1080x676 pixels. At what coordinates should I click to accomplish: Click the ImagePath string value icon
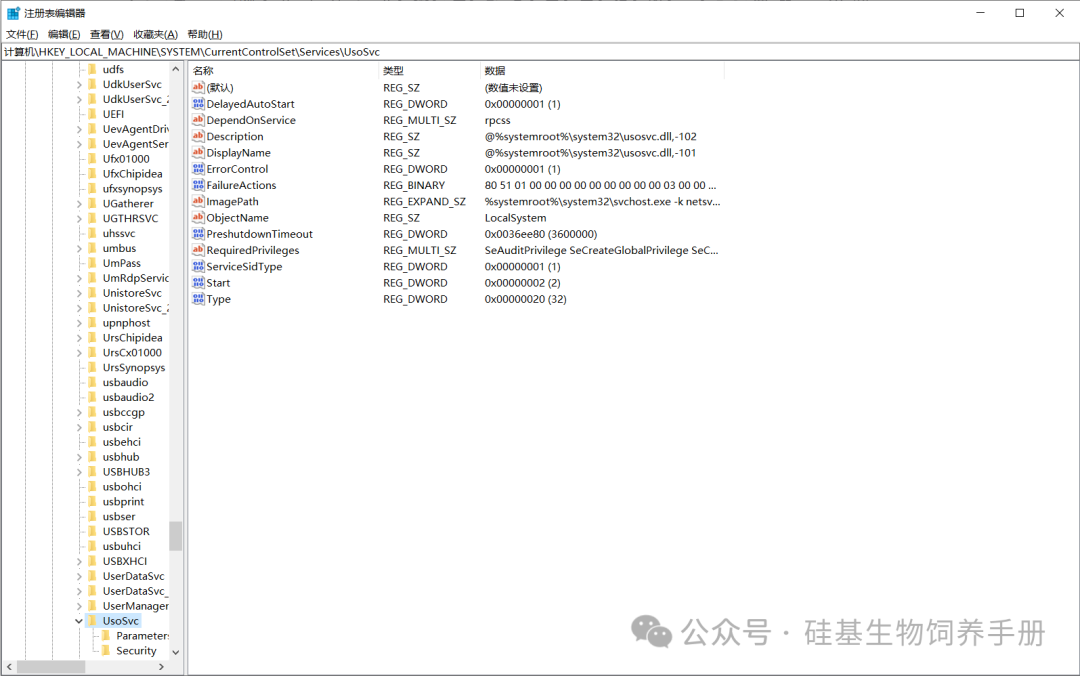(198, 201)
